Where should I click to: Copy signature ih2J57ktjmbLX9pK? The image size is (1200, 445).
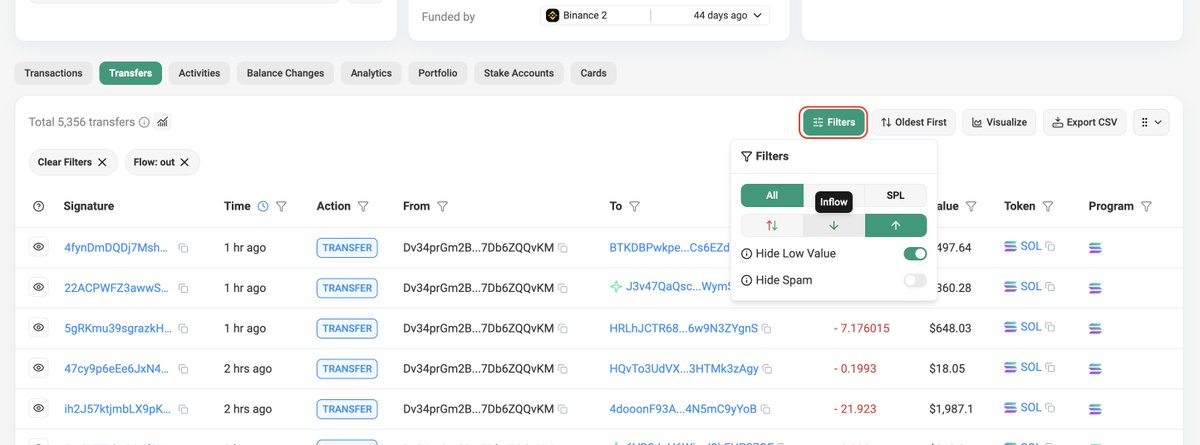tap(183, 409)
